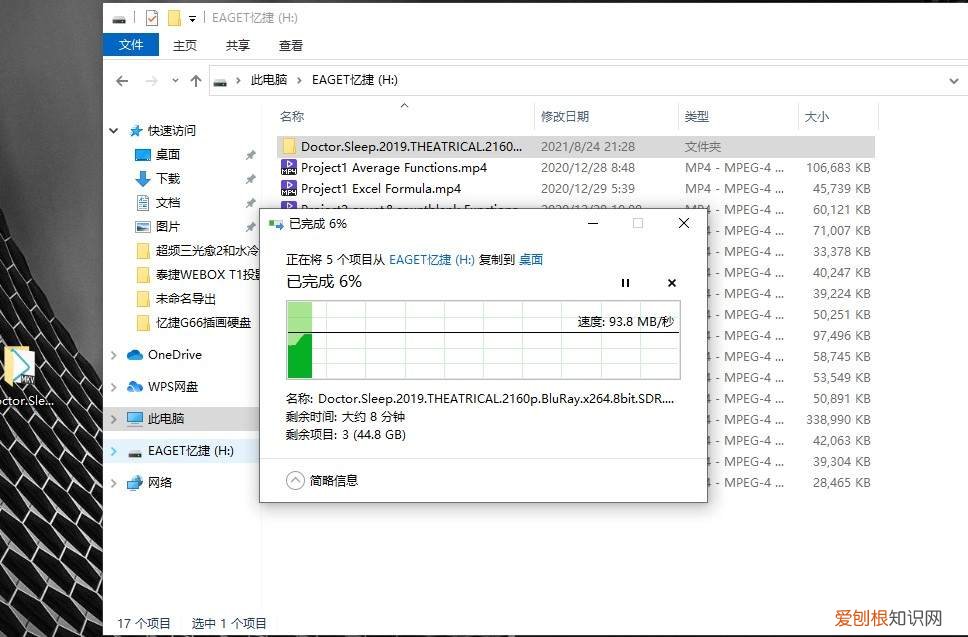Click the New Folder icon in Quick Access Toolbar
The image size is (968, 637).
(173, 17)
